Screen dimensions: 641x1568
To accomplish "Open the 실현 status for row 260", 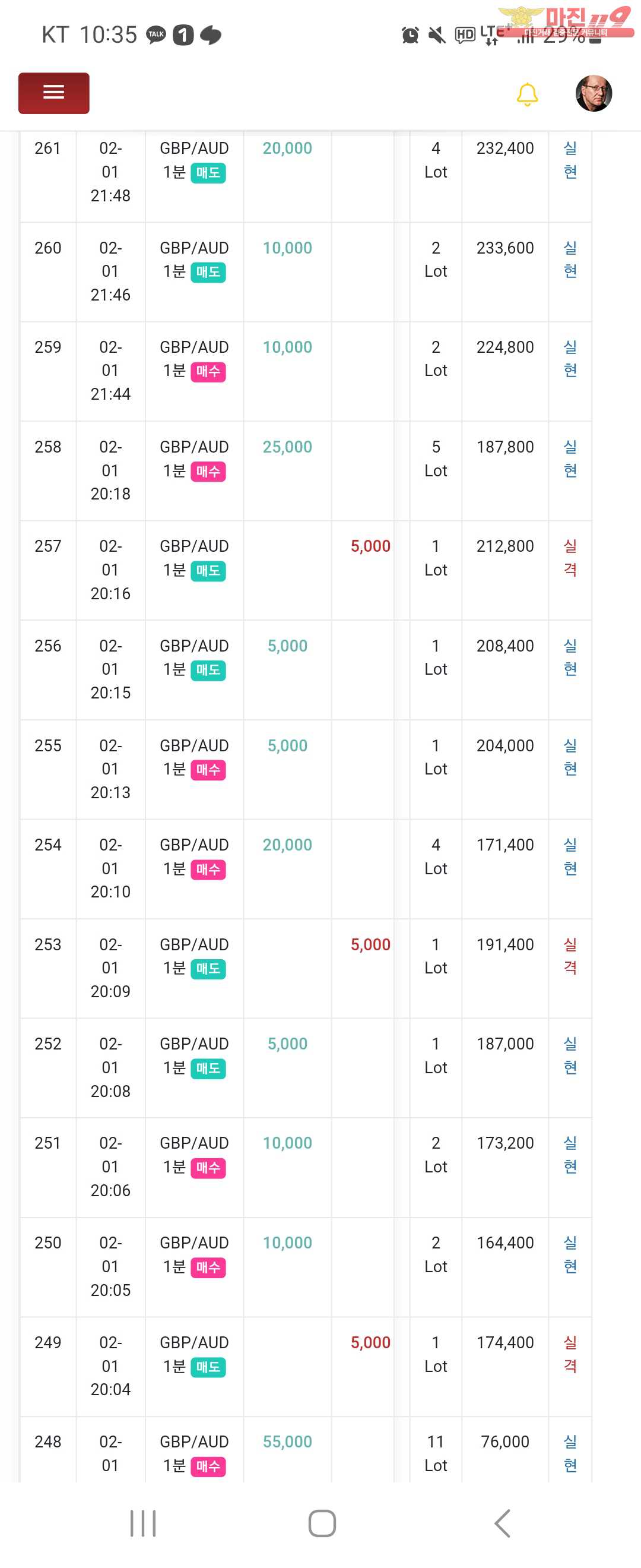I will [570, 260].
